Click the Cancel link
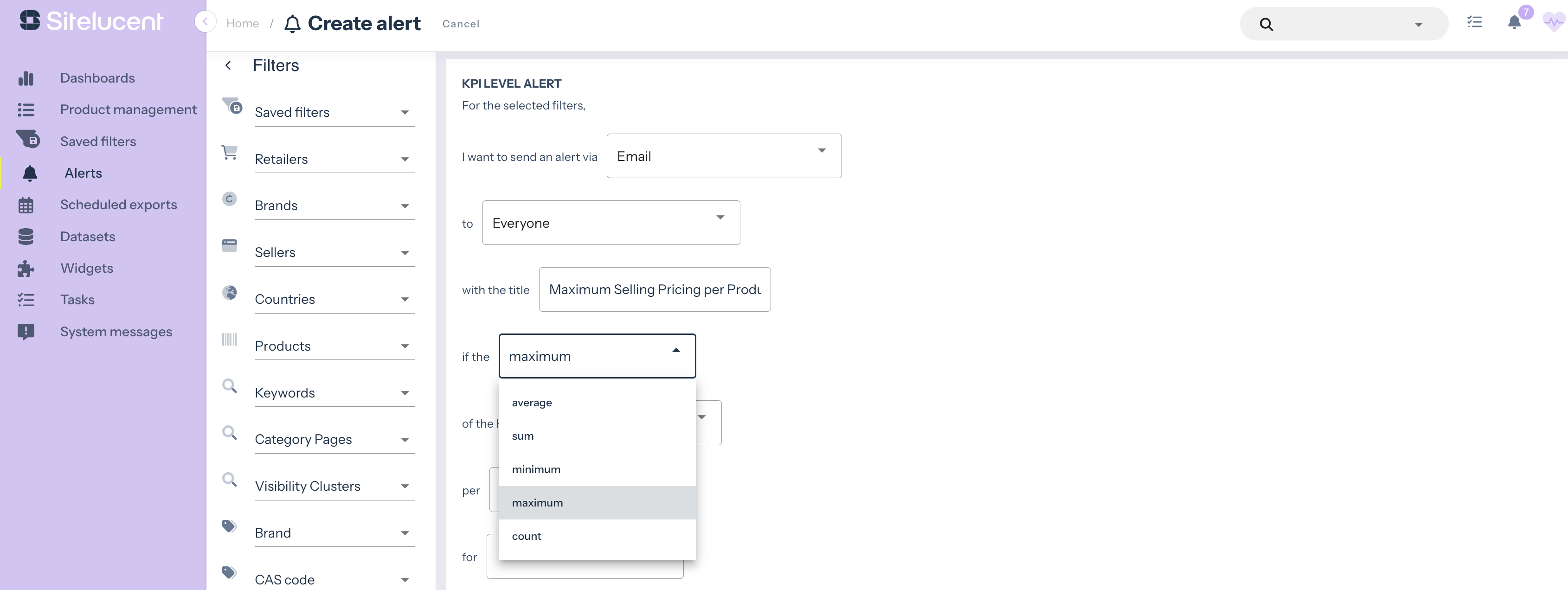This screenshot has height=590, width=1568. tap(461, 24)
